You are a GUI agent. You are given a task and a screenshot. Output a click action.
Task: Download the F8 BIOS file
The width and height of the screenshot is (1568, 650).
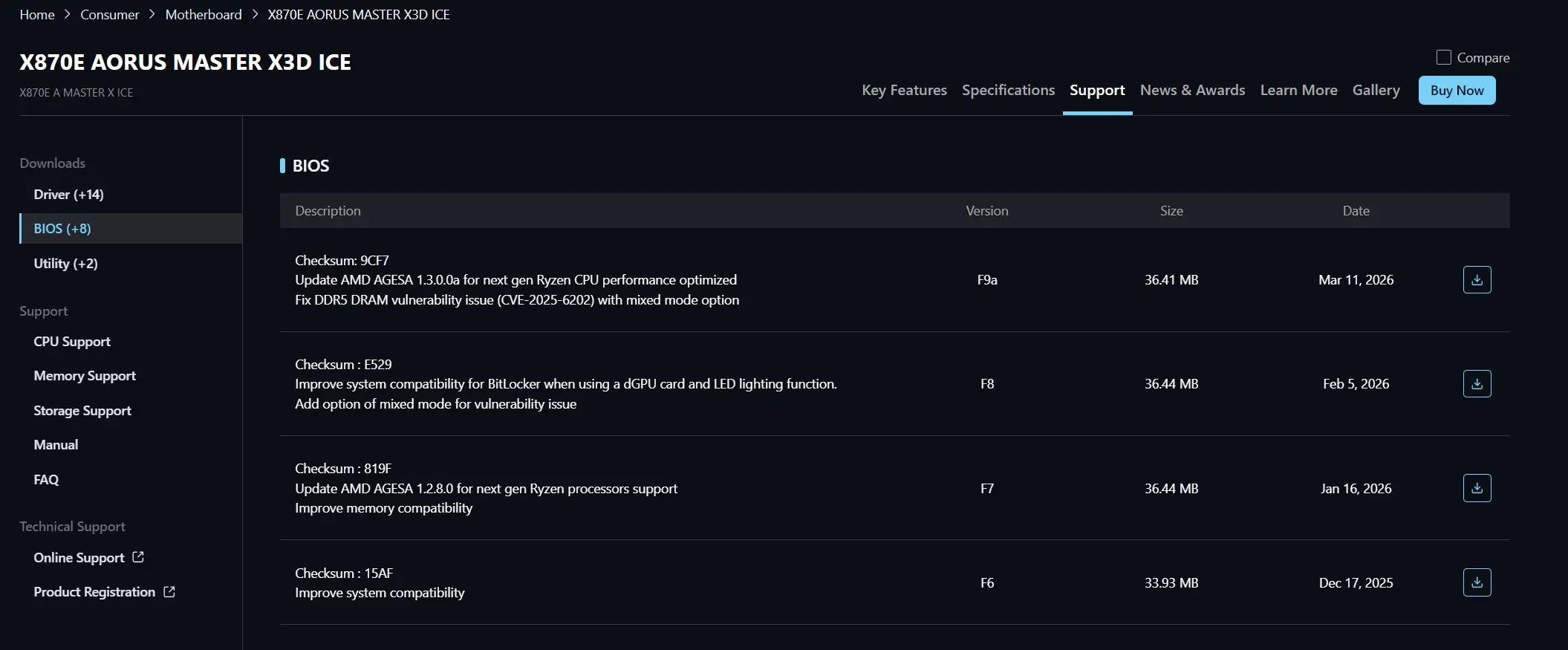(x=1477, y=384)
